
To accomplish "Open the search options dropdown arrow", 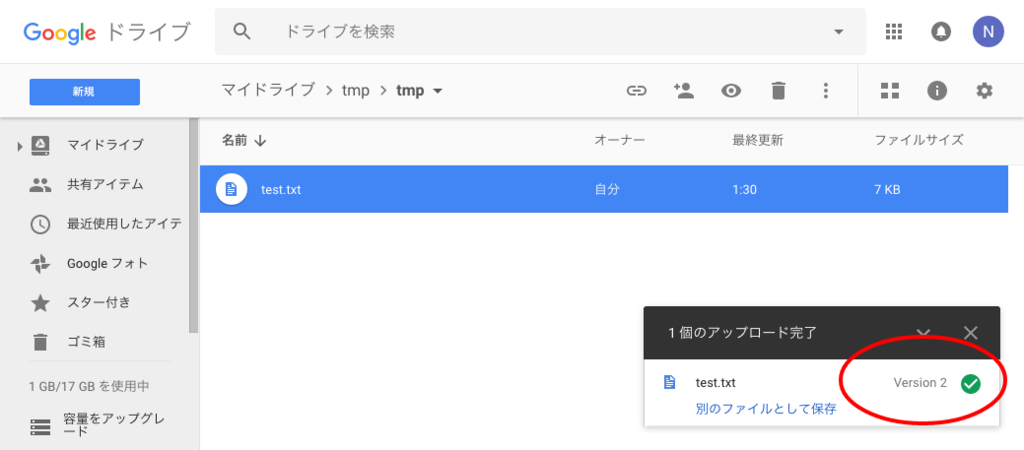I will [839, 32].
